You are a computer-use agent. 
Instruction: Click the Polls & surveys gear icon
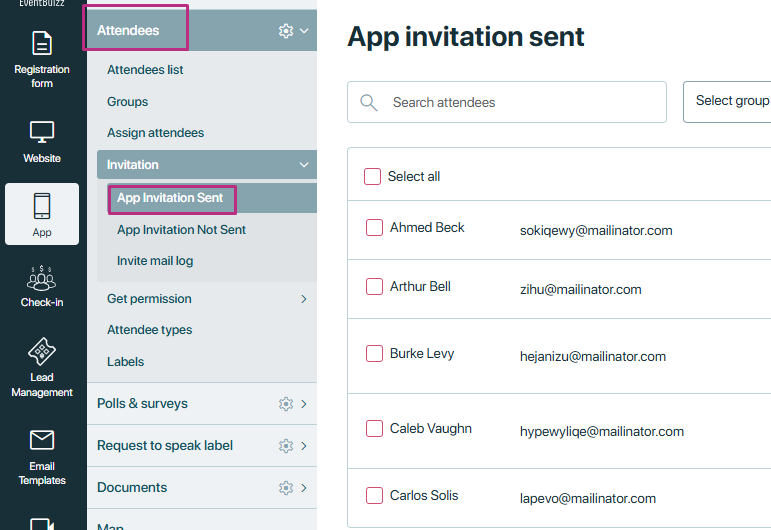[x=286, y=404]
